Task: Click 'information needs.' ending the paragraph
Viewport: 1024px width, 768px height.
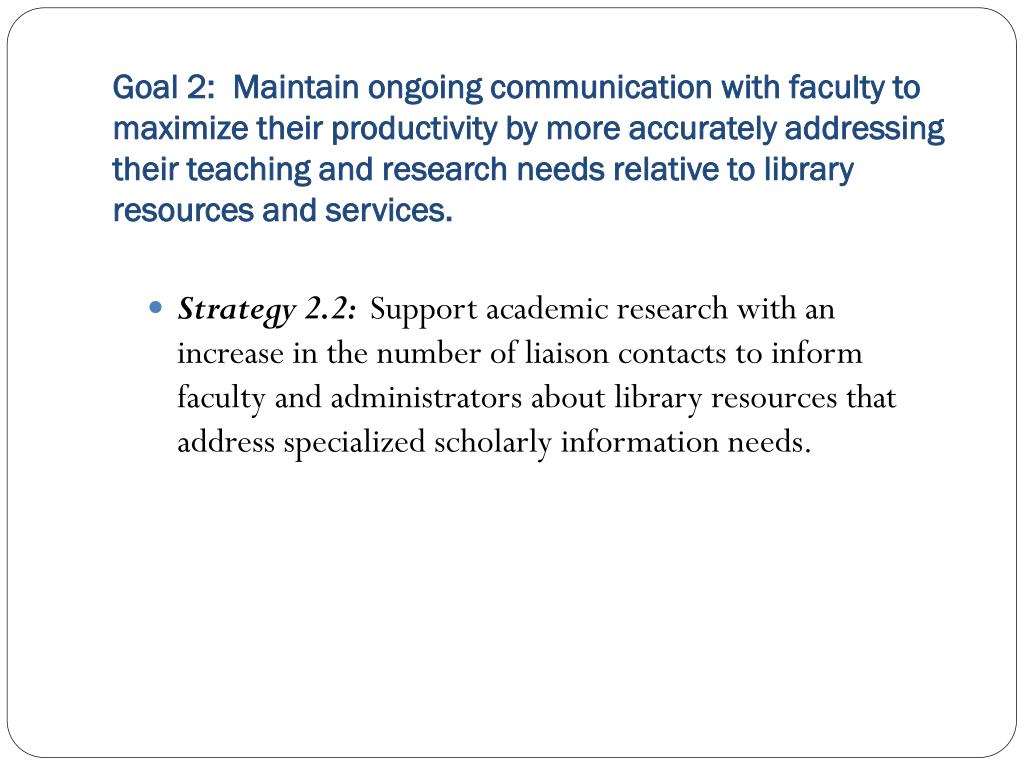Action: [686, 442]
